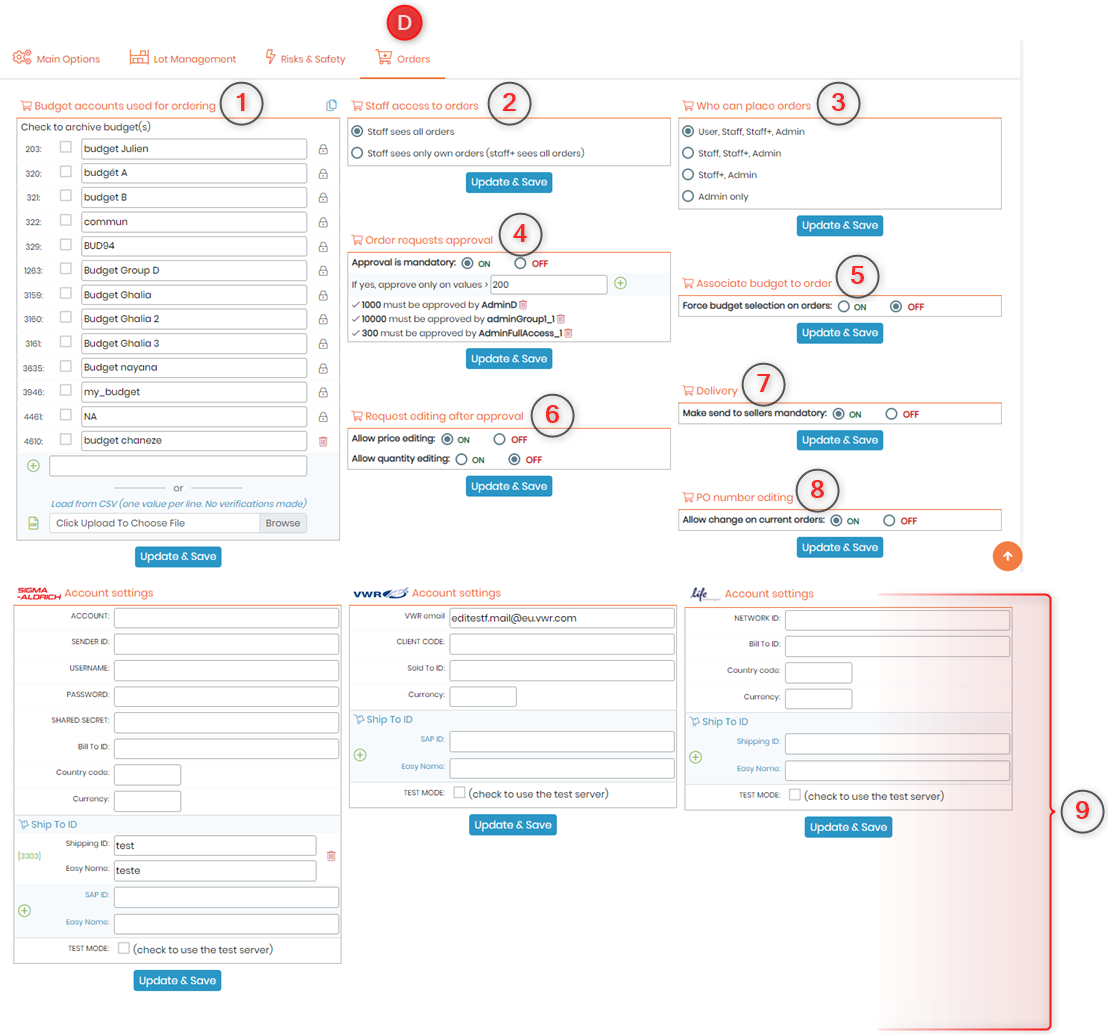The image size is (1108, 1034).
Task: Delete budget chaneze with trash icon
Action: pos(323,441)
